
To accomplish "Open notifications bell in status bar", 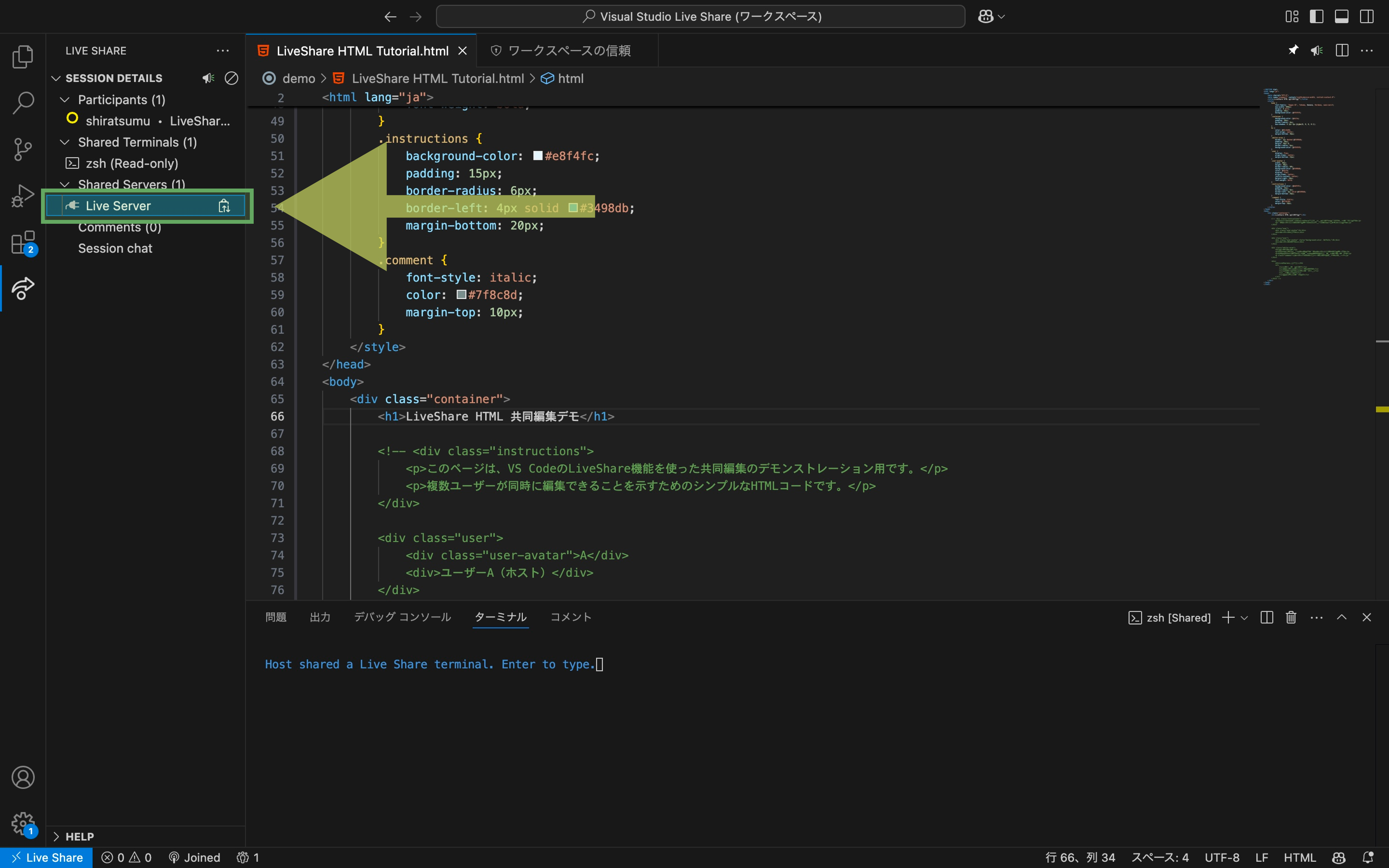I will (1368, 858).
